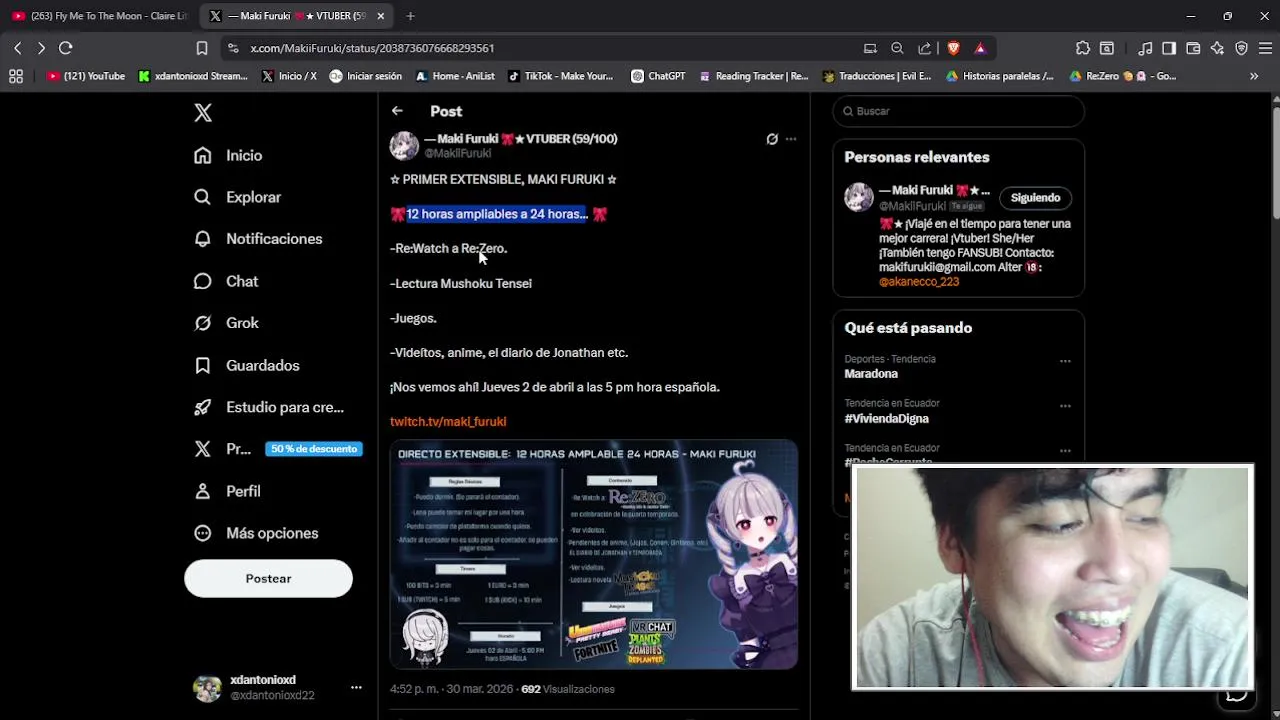Go to the X home logo in the sidebar
This screenshot has height=720, width=1280.
coord(203,113)
